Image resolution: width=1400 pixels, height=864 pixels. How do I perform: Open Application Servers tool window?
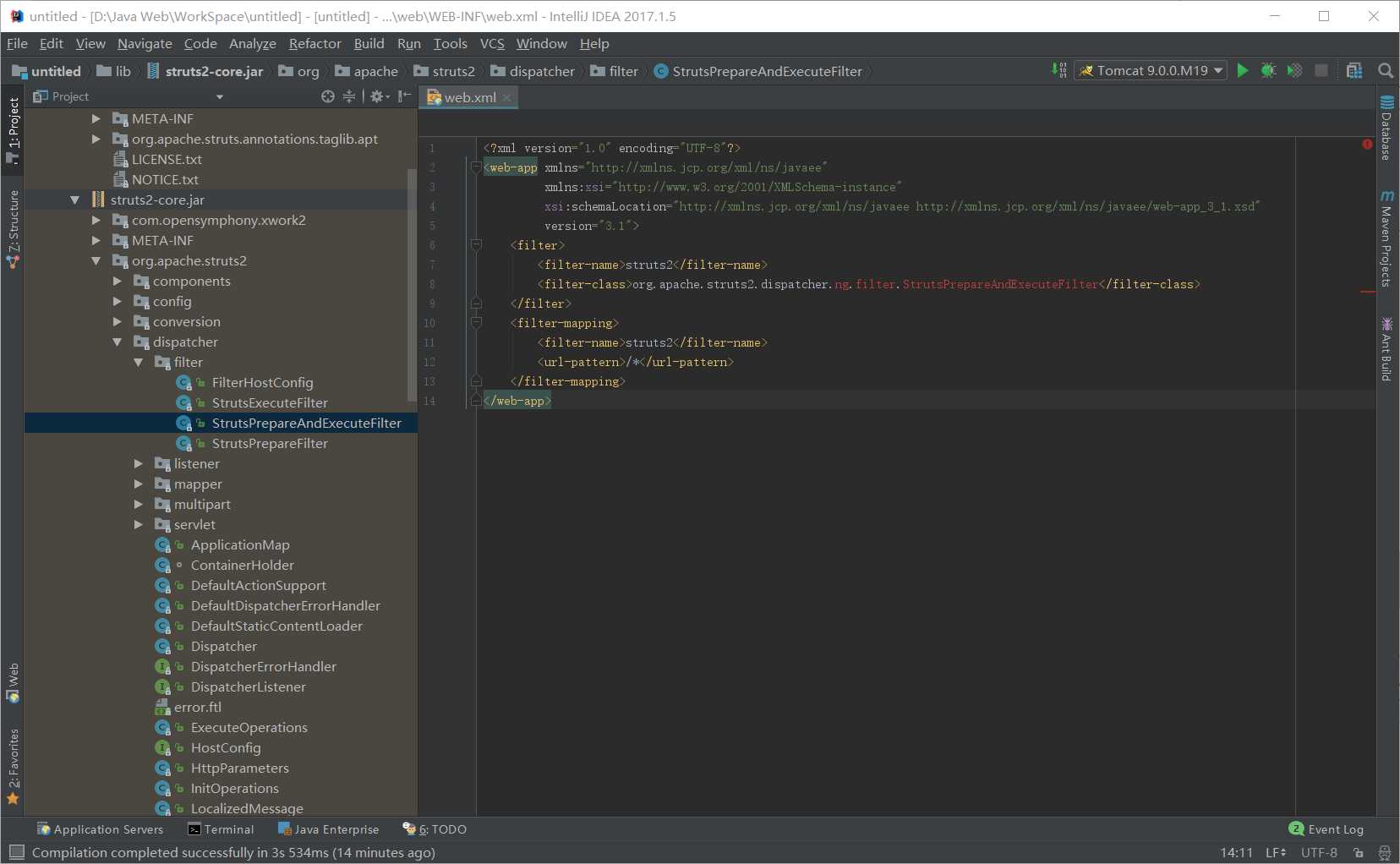tap(100, 829)
